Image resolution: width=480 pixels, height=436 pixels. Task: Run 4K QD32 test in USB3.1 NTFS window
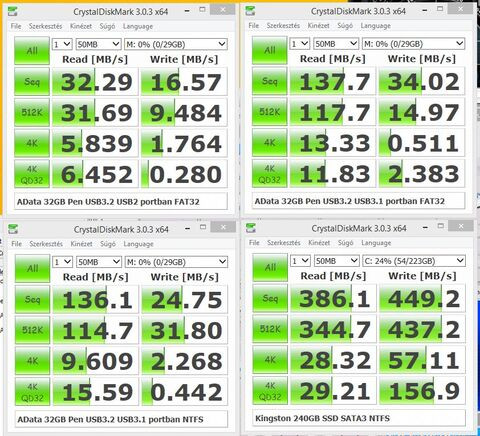click(32, 392)
